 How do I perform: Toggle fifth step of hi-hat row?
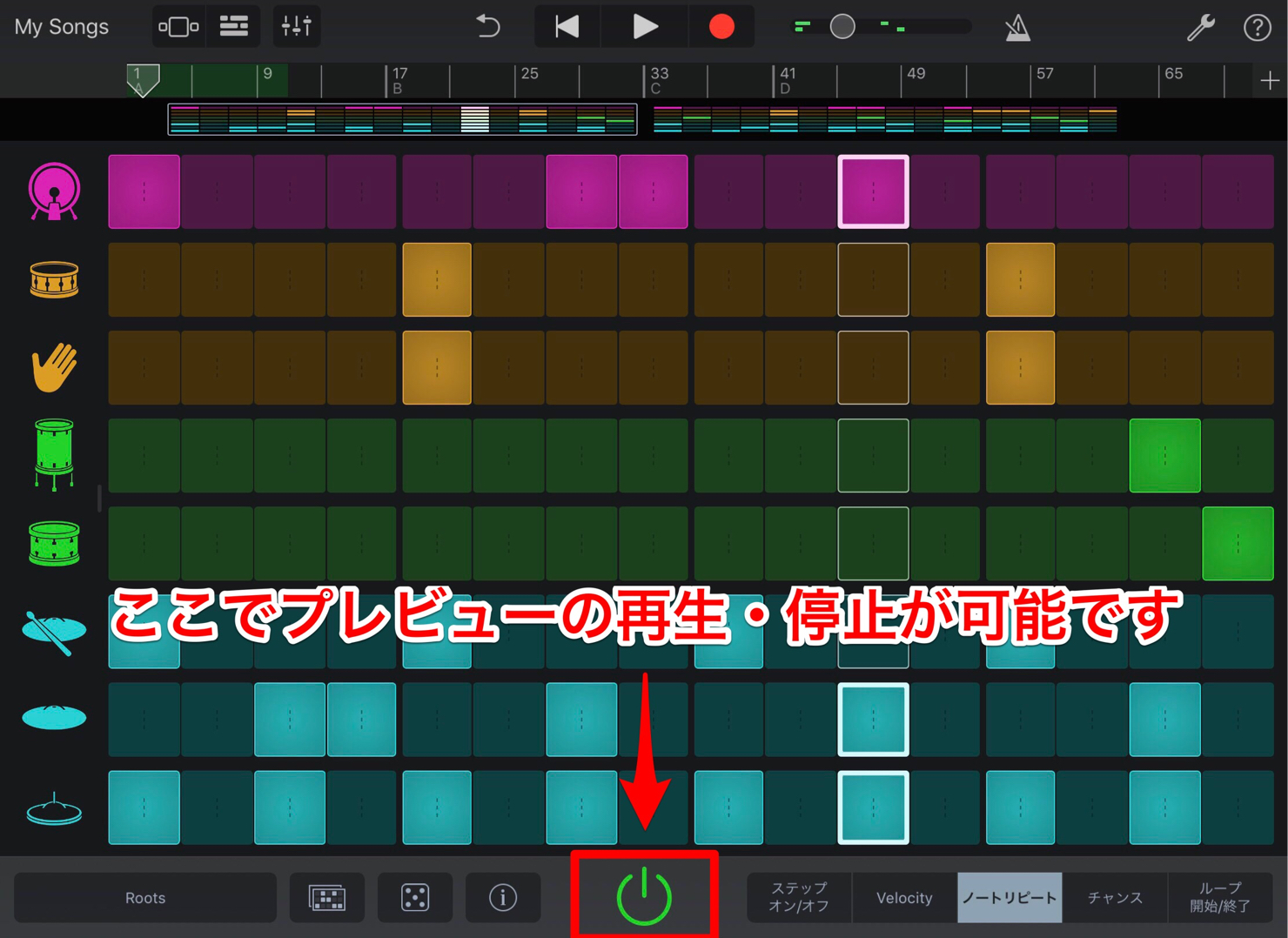[x=437, y=807]
